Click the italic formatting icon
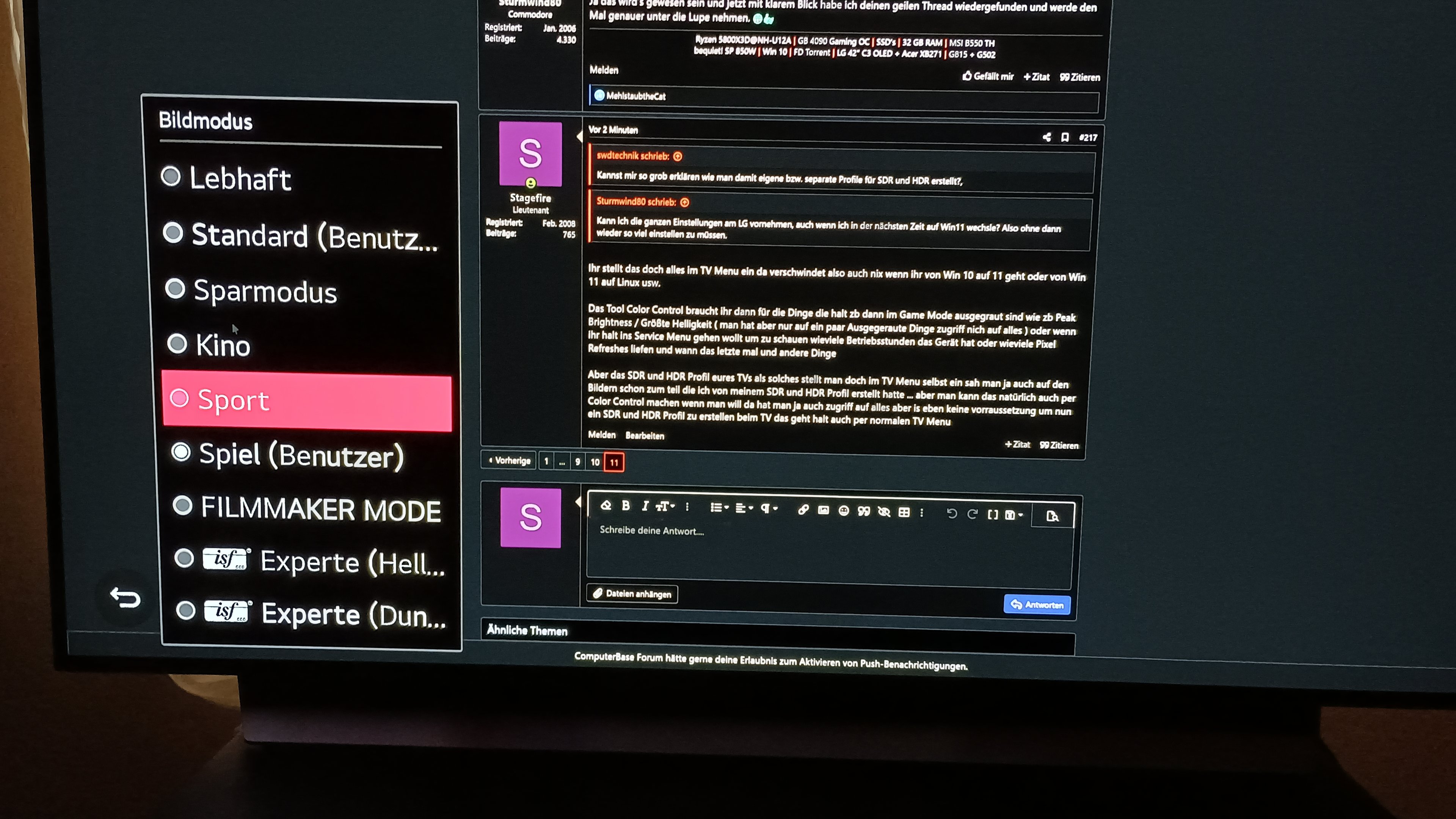 (x=645, y=507)
